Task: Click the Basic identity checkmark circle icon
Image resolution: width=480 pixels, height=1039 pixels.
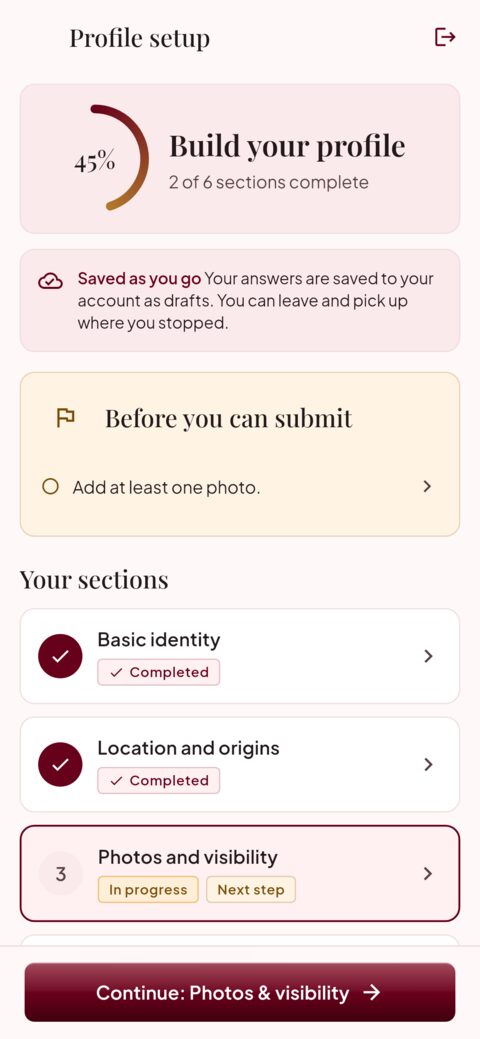Action: pos(60,656)
